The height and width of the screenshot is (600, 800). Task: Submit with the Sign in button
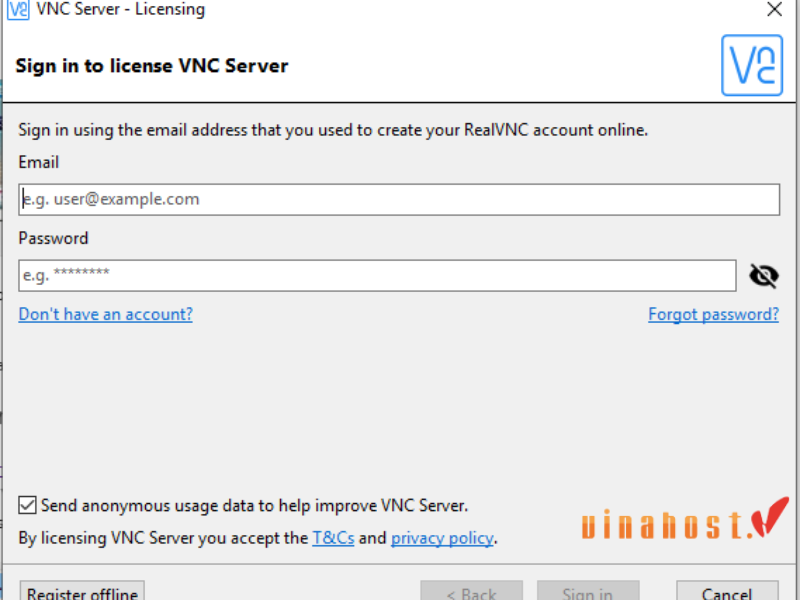pos(588,591)
